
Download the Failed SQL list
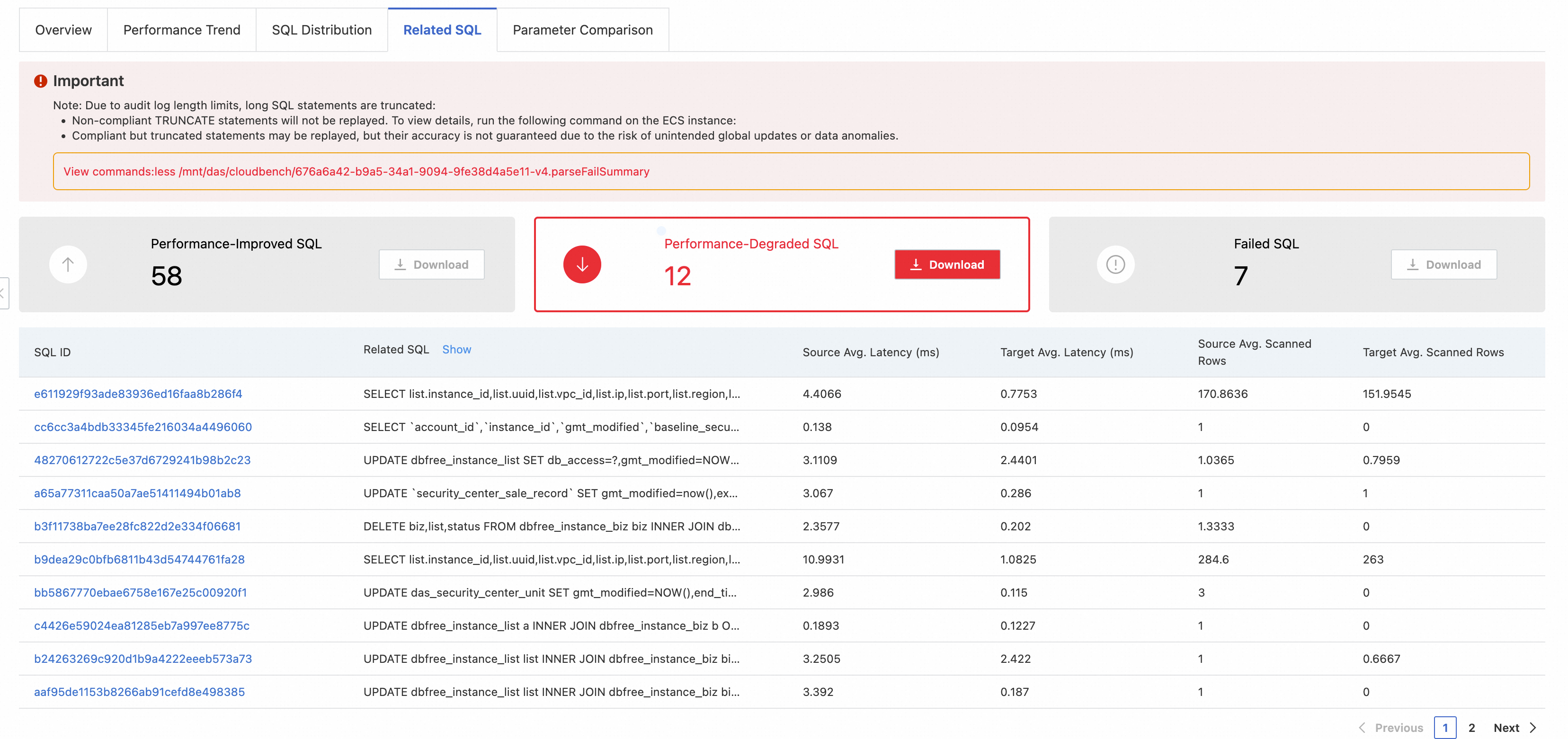click(x=1443, y=264)
